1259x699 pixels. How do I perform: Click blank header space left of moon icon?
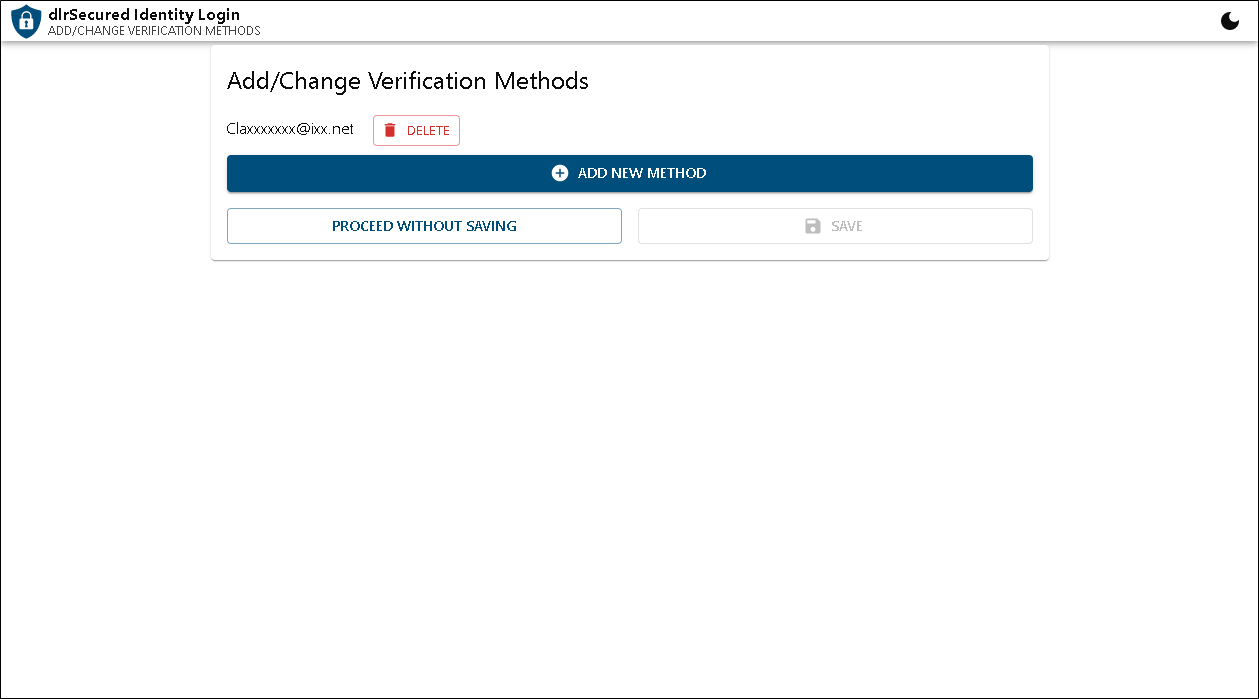800,21
